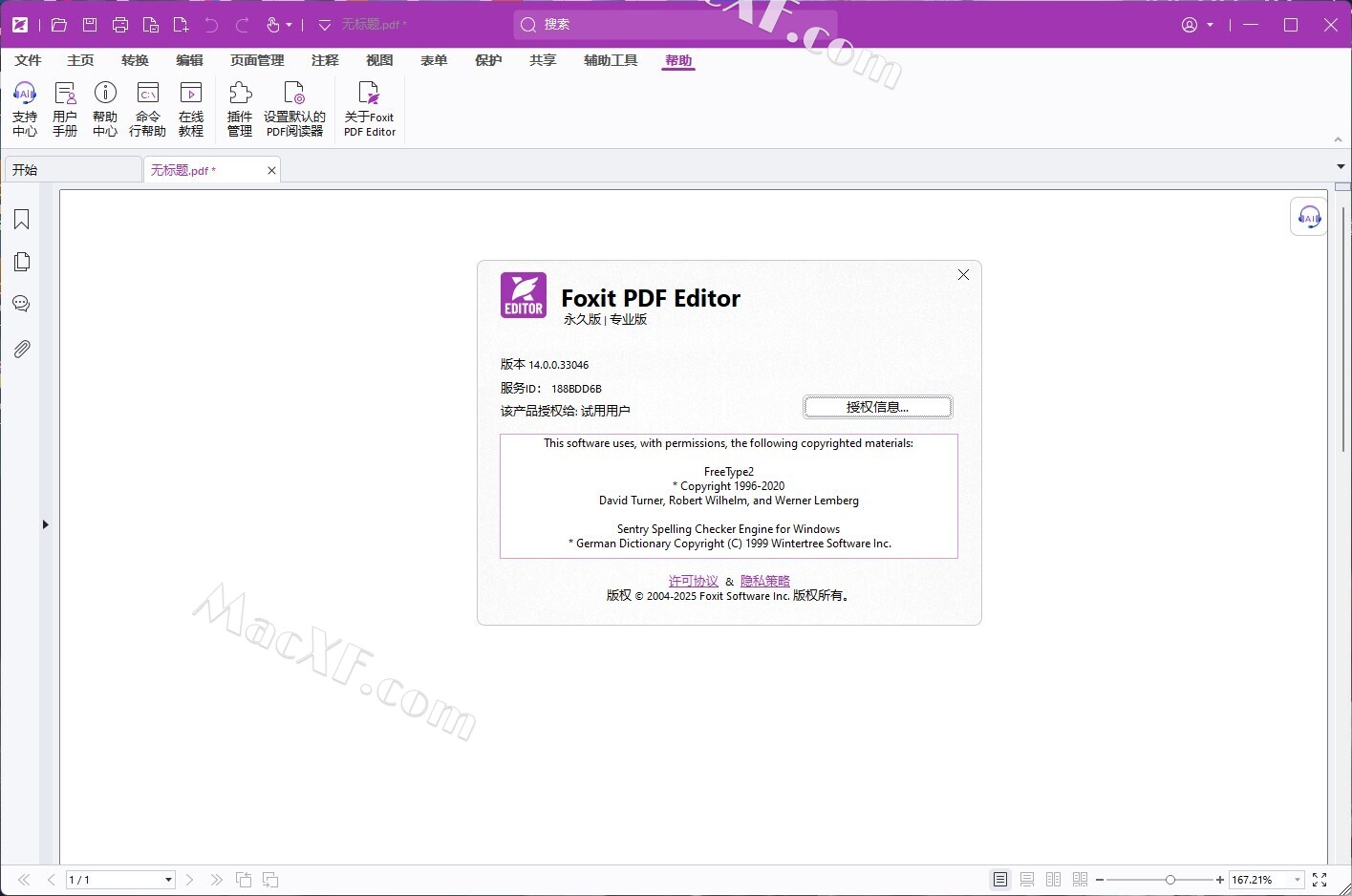Switch to the Convert (转换) tab

[x=135, y=60]
